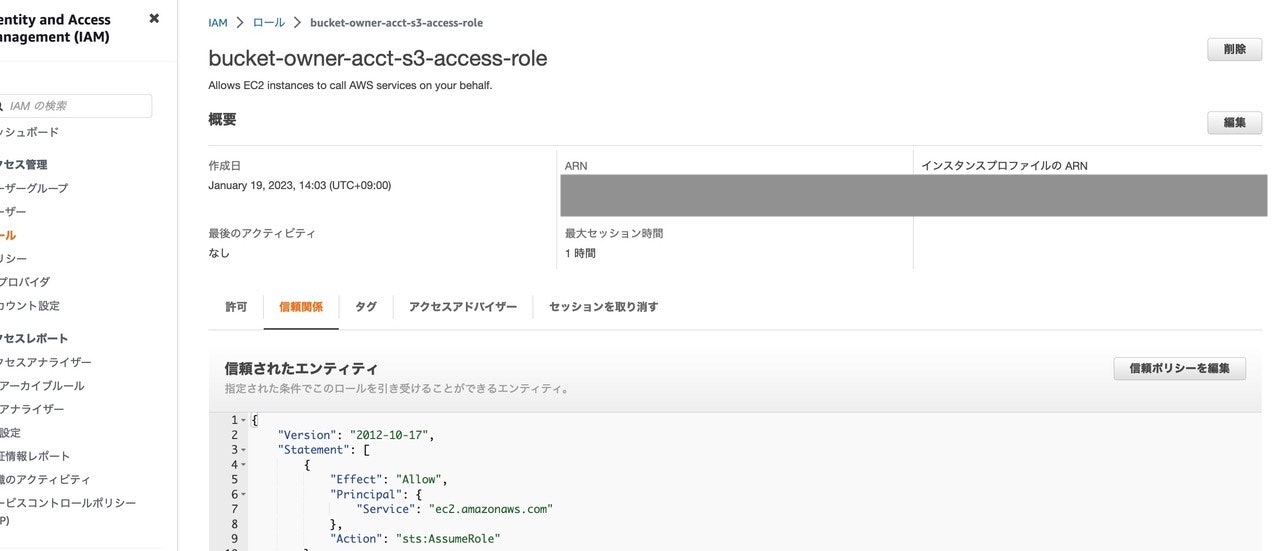This screenshot has width=1280, height=551.
Task: Focus the IAM の検索 search field
Action: pos(75,106)
